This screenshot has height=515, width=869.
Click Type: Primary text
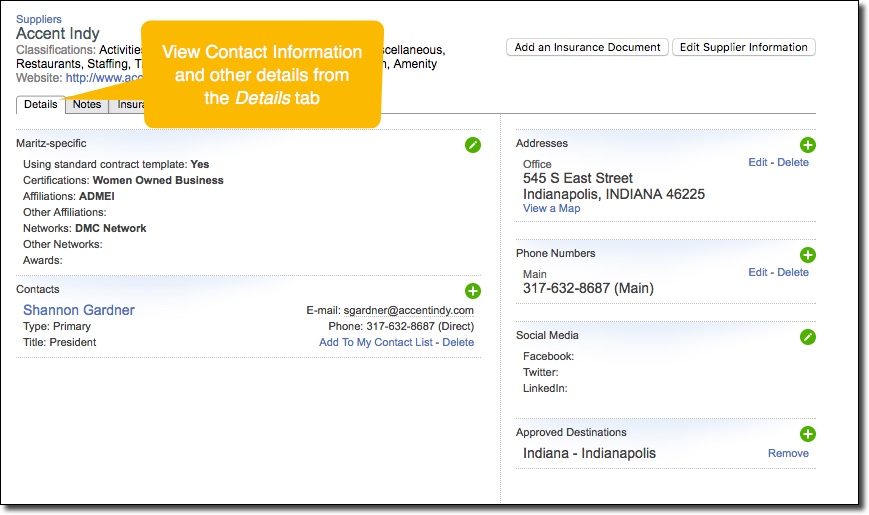coord(57,327)
